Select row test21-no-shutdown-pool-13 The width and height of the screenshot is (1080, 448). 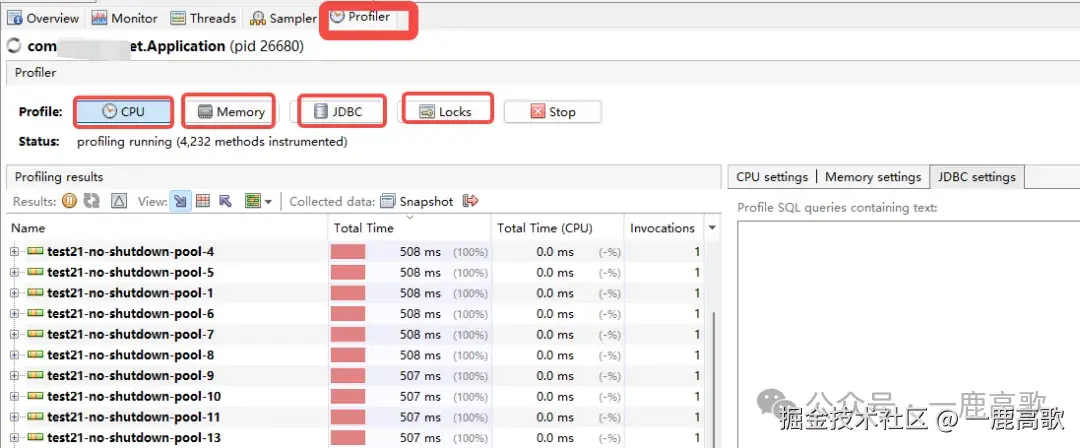(x=357, y=438)
